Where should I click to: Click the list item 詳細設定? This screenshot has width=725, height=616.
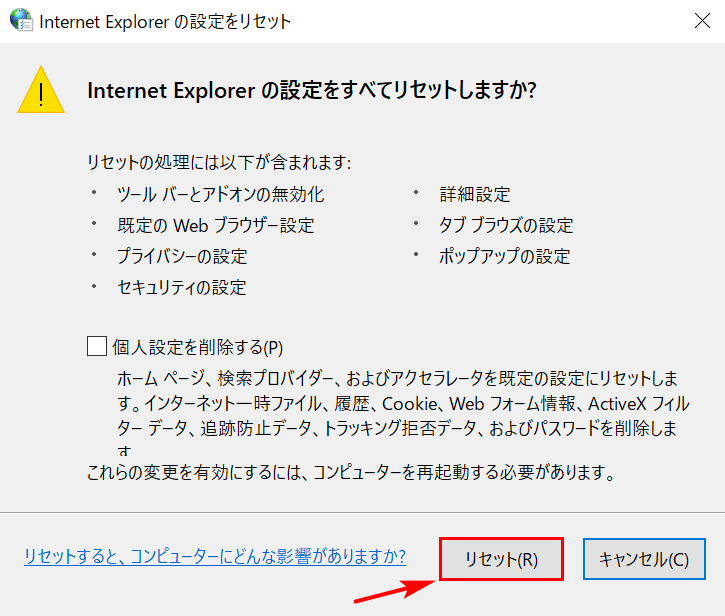click(x=475, y=194)
